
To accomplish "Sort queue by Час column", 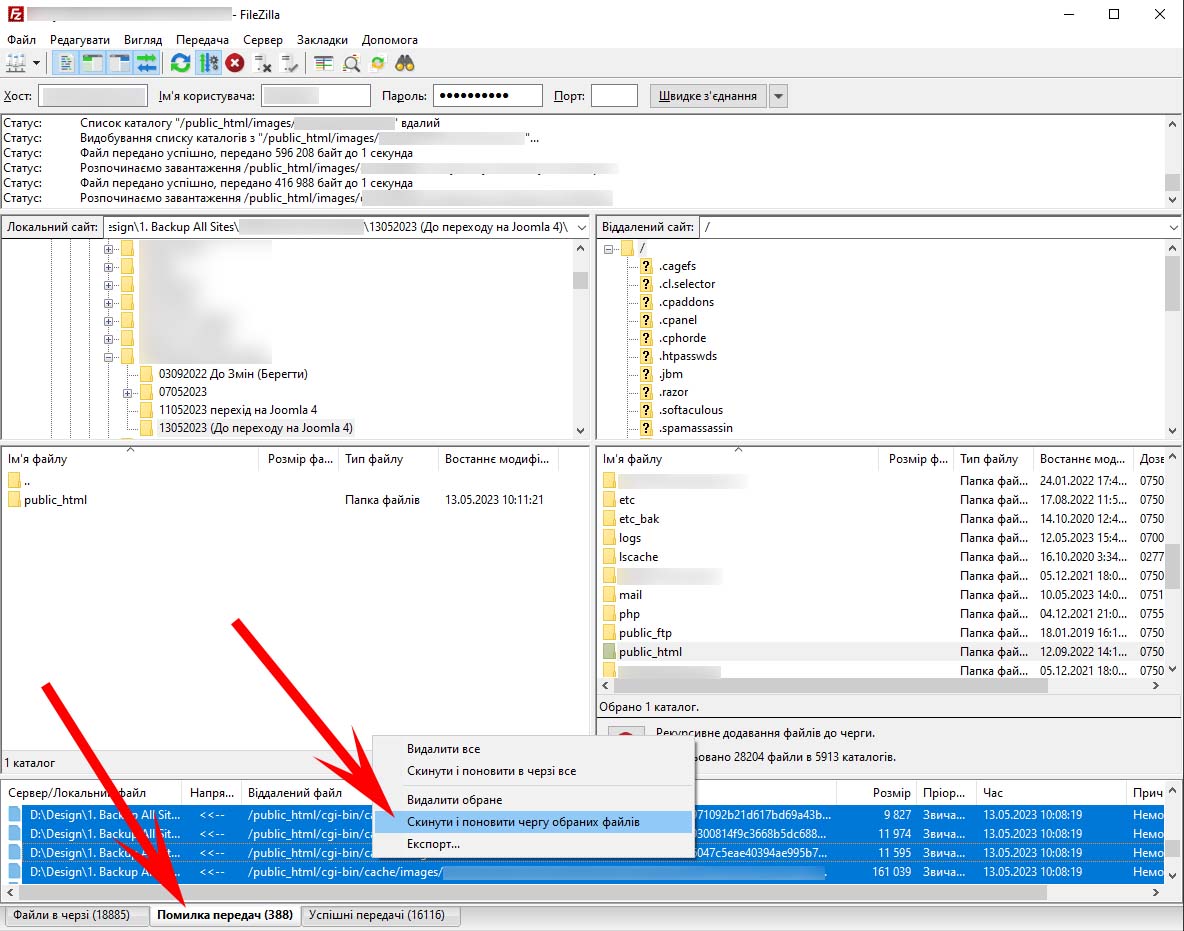I will (1050, 793).
